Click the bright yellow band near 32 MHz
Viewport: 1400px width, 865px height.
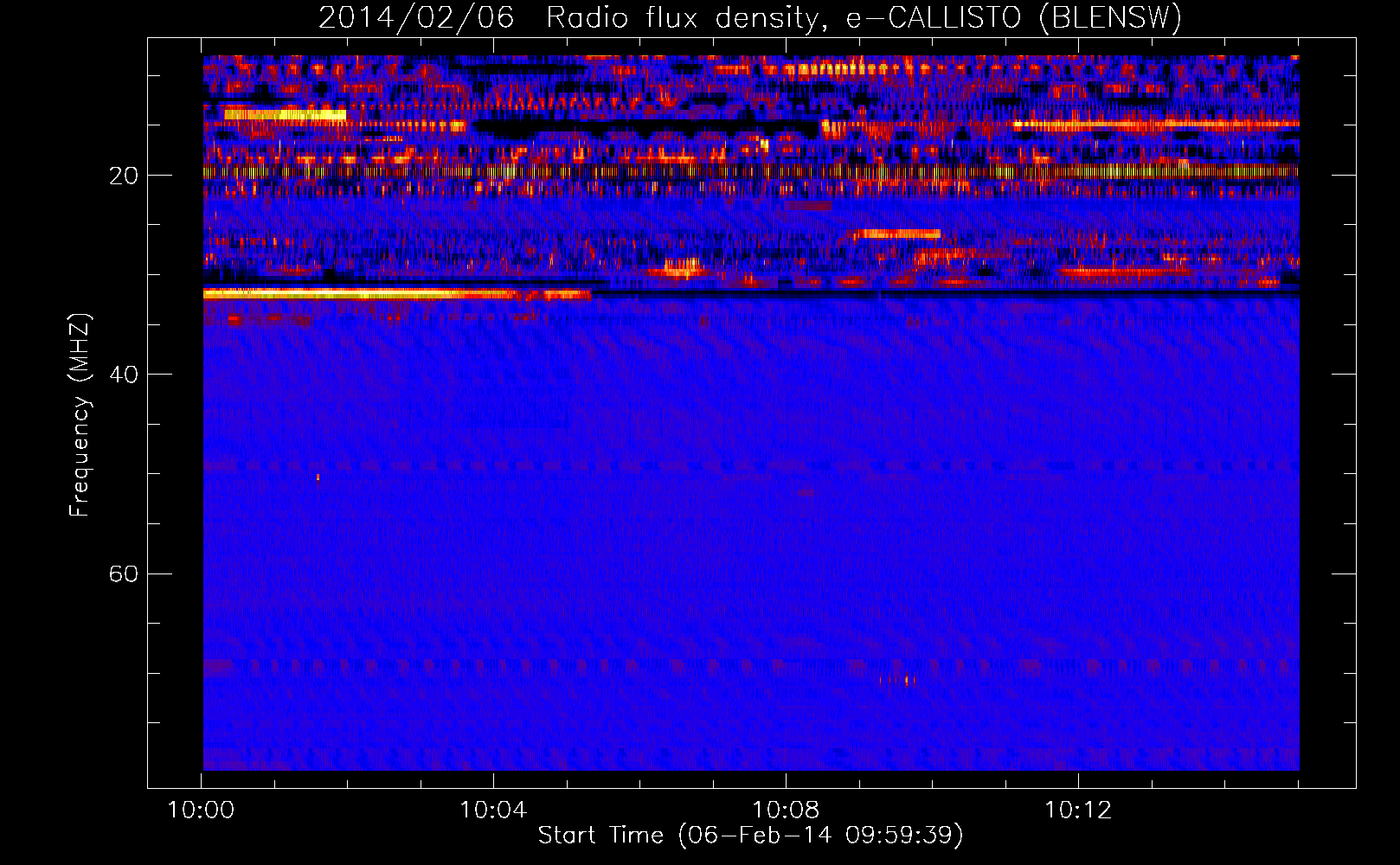pyautogui.click(x=396, y=295)
